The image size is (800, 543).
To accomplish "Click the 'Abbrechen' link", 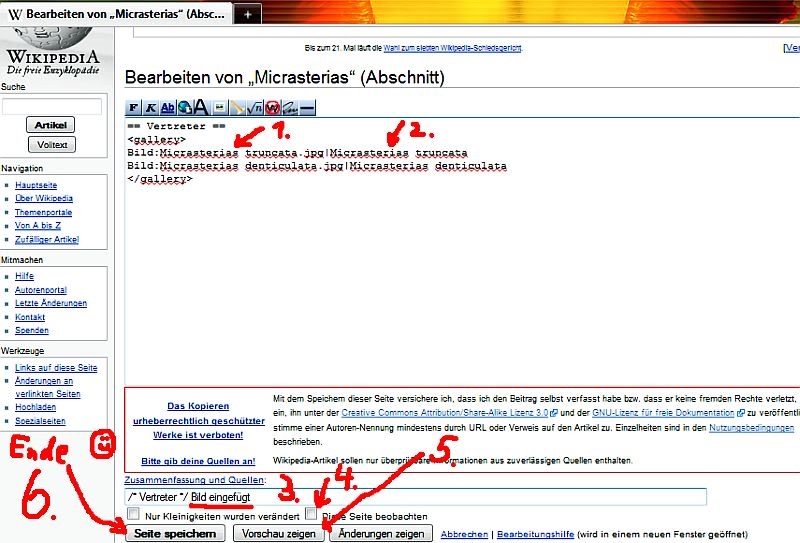I will (464, 534).
